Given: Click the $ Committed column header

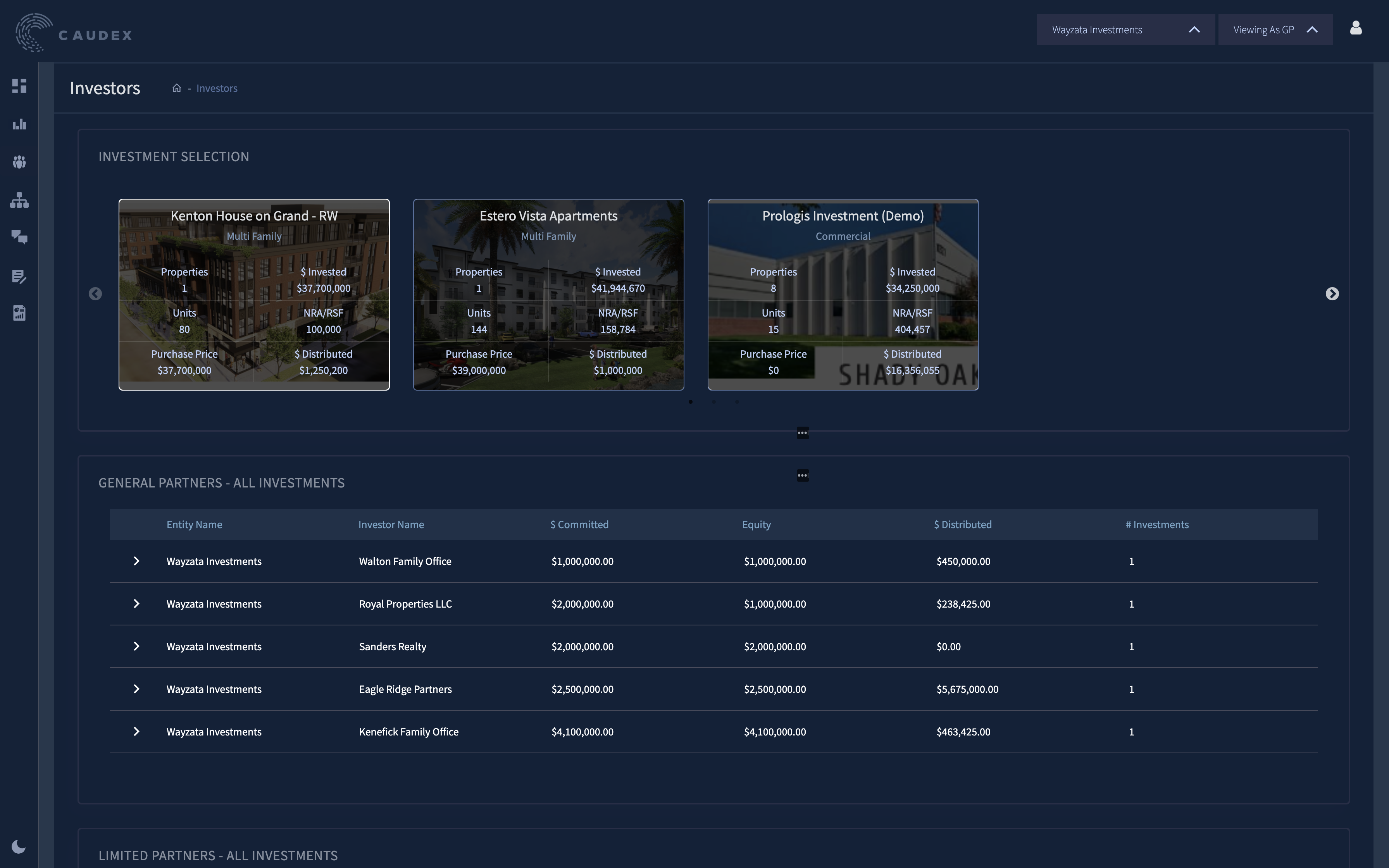Looking at the screenshot, I should [579, 525].
